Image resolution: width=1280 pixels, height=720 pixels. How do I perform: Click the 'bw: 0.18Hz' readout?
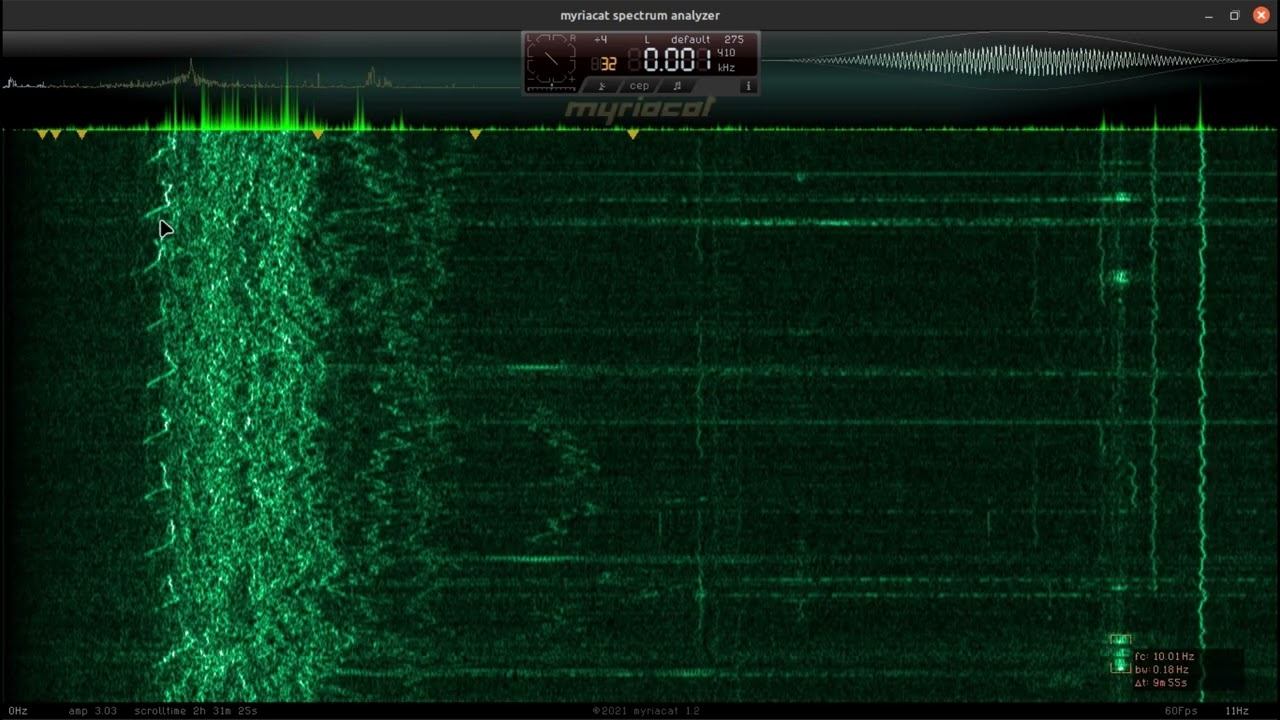click(x=1161, y=670)
